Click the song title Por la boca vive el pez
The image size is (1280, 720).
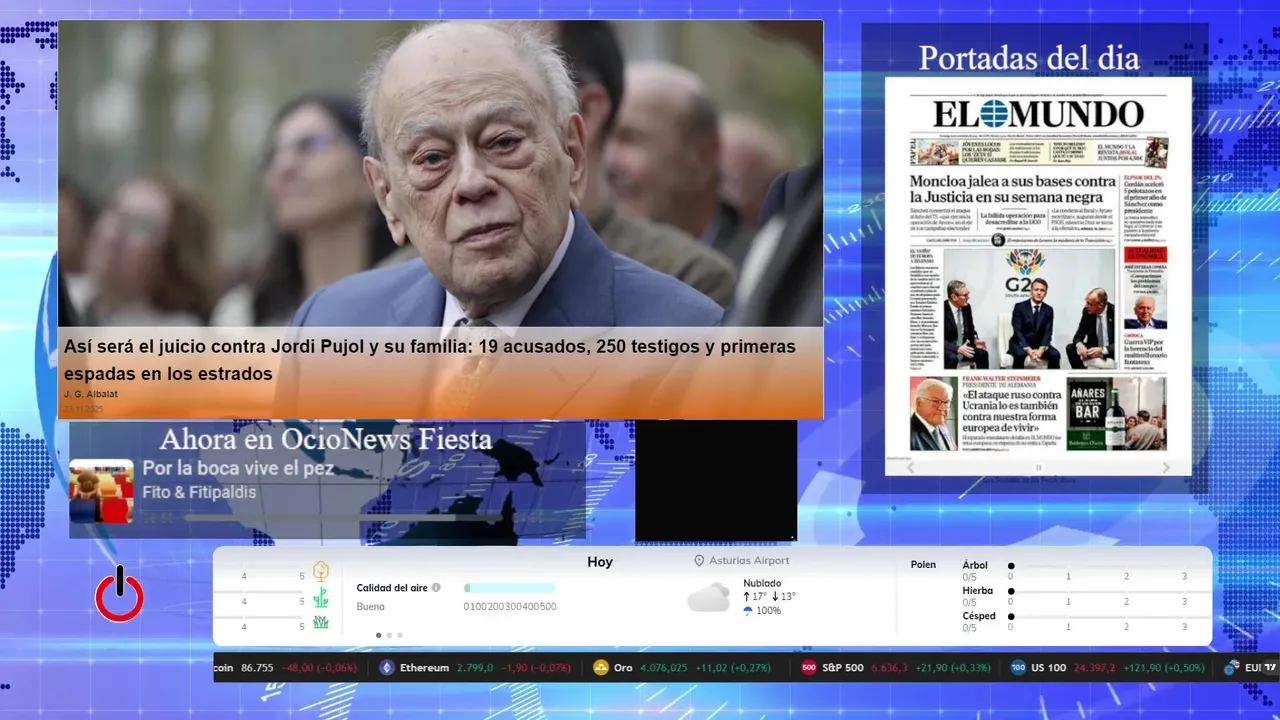pyautogui.click(x=238, y=468)
